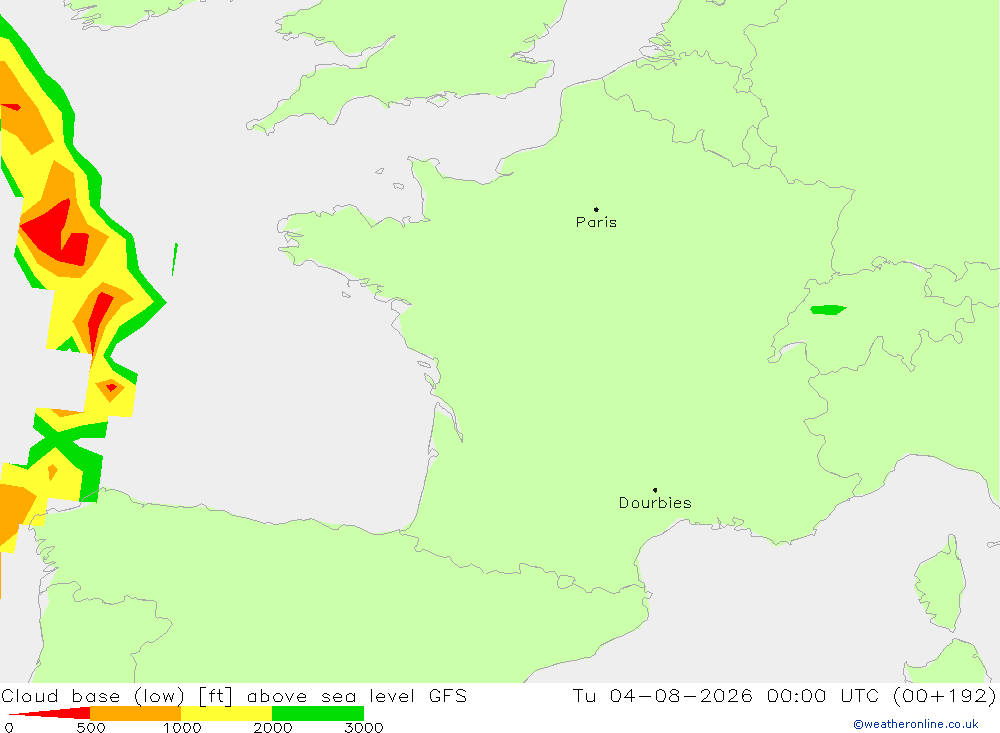Click the legend value 1000
The height and width of the screenshot is (733, 1000).
click(182, 728)
